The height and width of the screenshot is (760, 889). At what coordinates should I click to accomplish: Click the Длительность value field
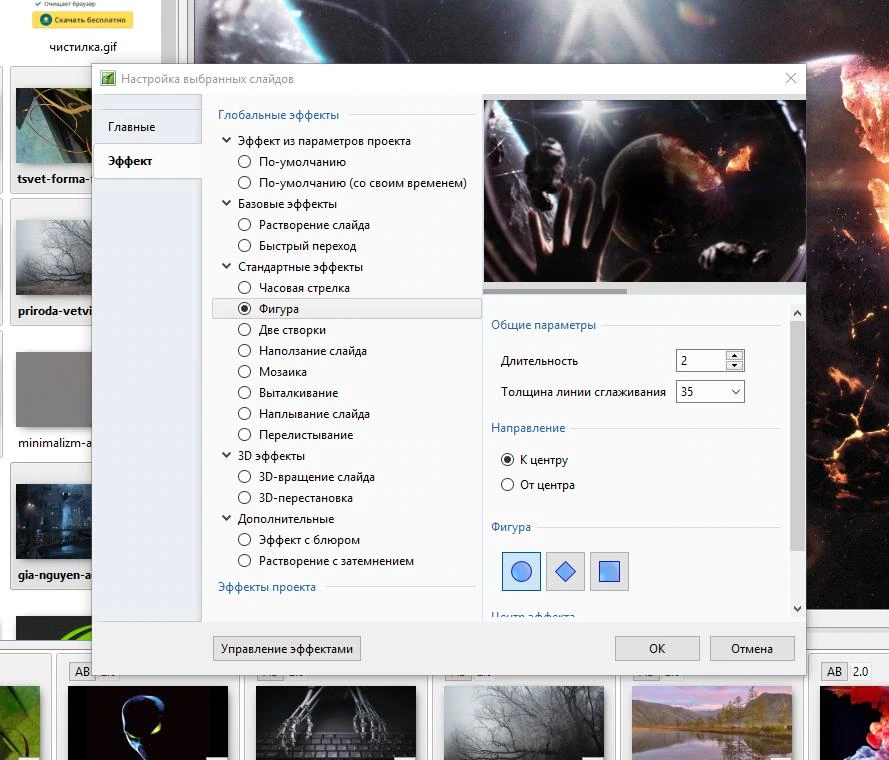701,360
